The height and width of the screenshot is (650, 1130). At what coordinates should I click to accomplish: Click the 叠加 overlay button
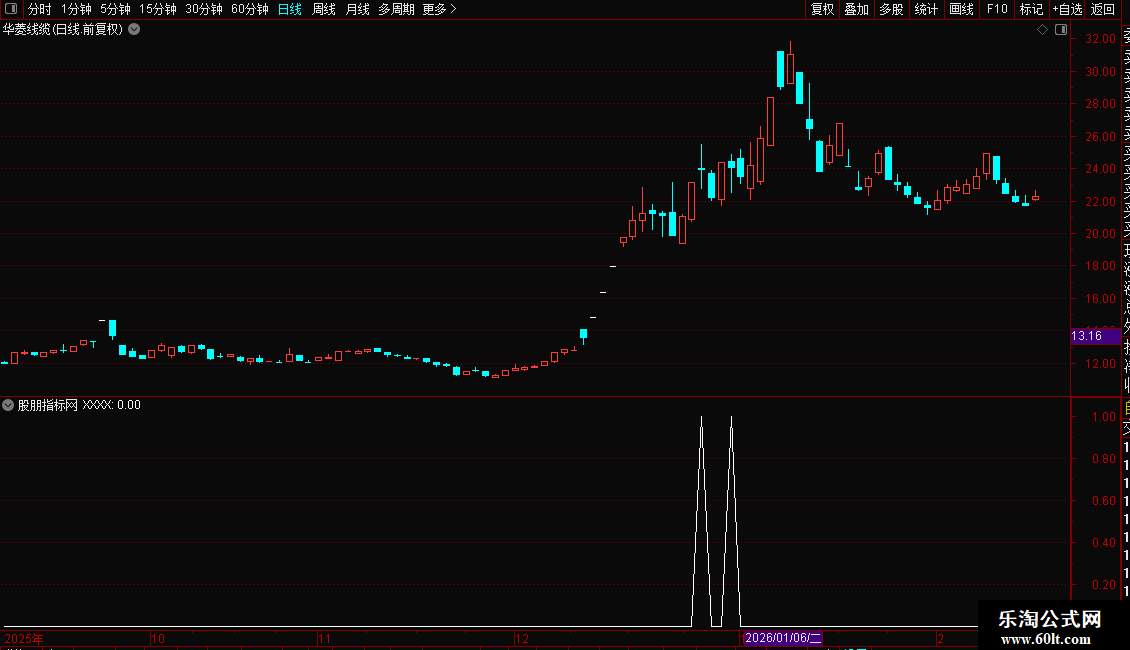857,9
